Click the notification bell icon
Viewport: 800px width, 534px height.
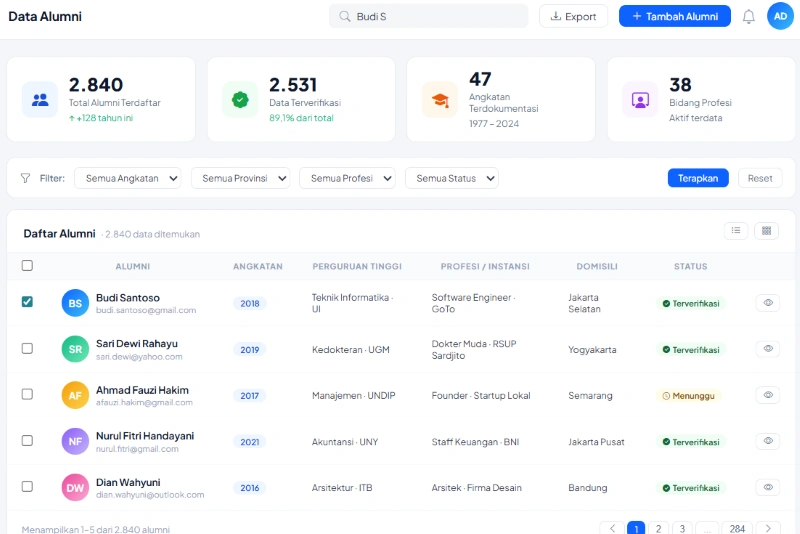pyautogui.click(x=748, y=16)
